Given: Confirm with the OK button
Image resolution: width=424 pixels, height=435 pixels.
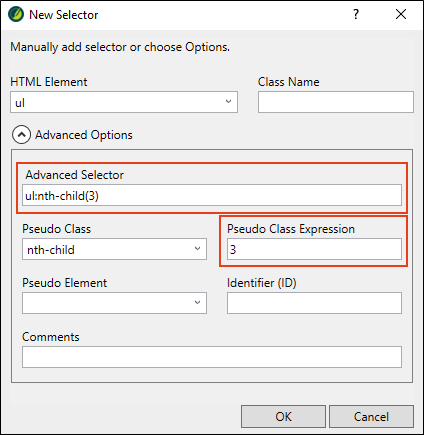Looking at the screenshot, I should pos(283,417).
